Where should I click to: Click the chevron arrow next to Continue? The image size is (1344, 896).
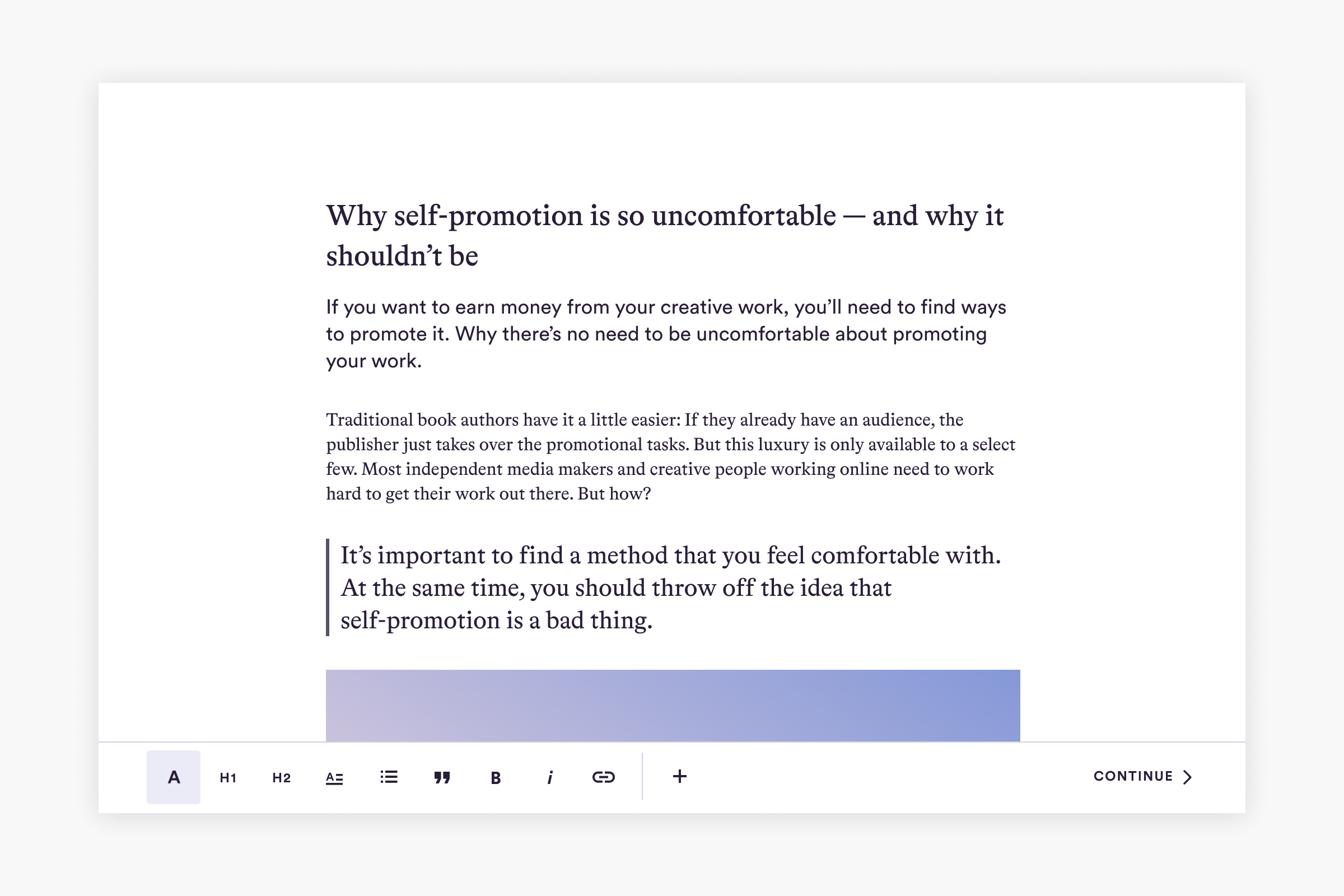(1187, 777)
